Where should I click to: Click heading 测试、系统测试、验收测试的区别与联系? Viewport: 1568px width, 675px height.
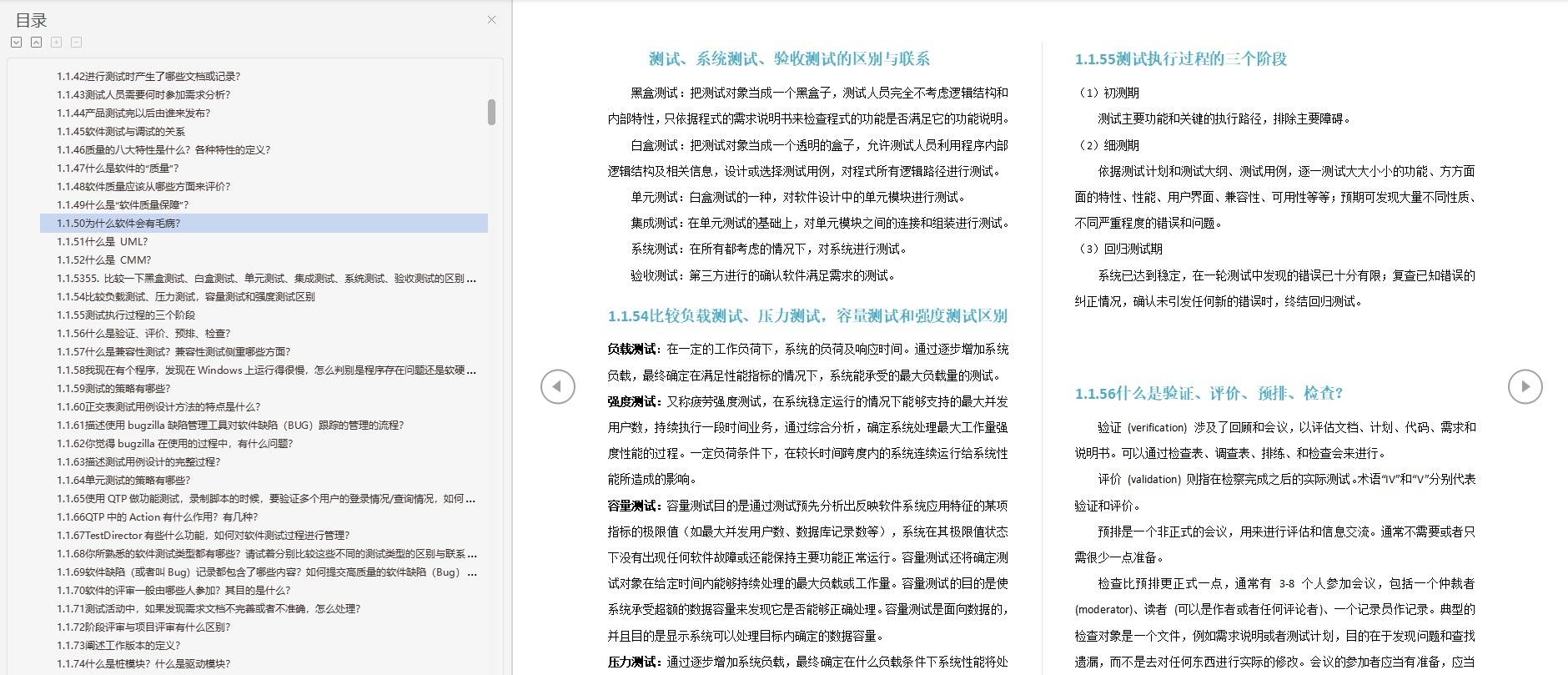click(x=789, y=58)
